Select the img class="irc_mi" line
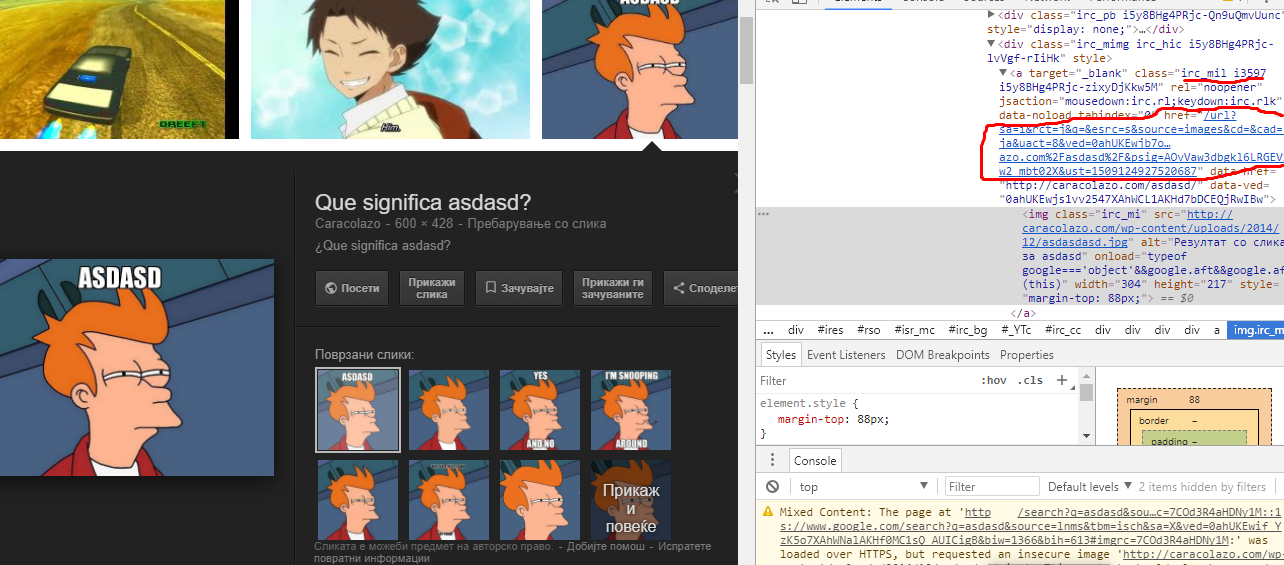 (1020, 256)
